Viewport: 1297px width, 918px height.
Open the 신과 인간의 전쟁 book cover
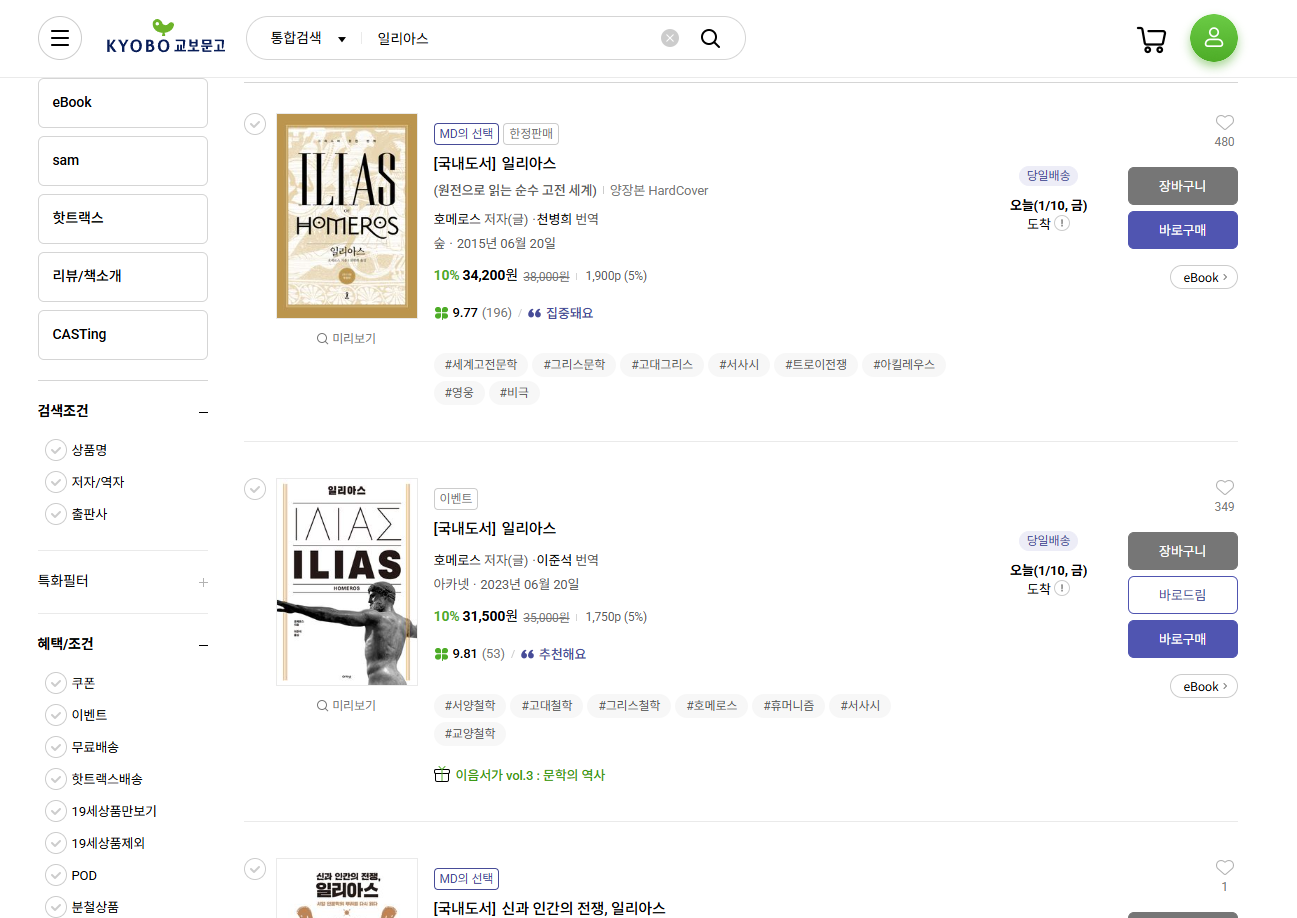point(347,888)
